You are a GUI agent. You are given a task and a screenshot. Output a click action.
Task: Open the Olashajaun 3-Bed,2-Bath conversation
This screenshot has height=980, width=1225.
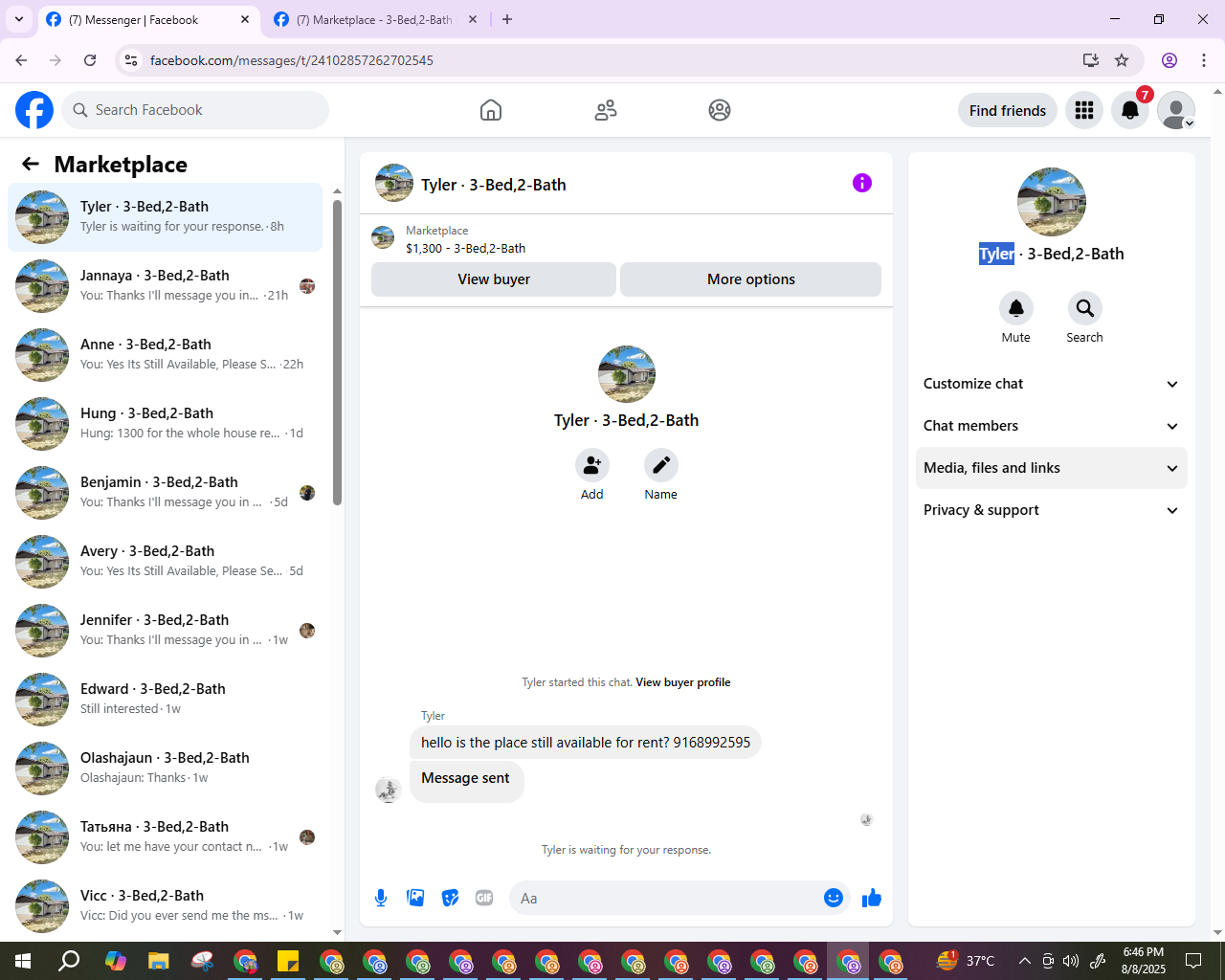click(165, 768)
